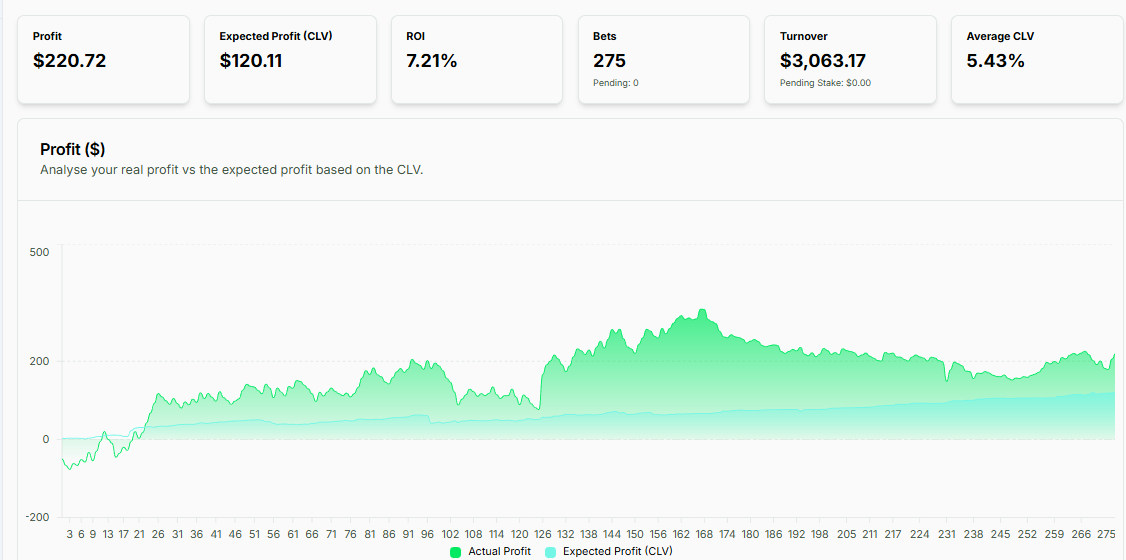Click the Bets 275 stat card
Viewport: 1126px width, 560px height.
tap(664, 59)
